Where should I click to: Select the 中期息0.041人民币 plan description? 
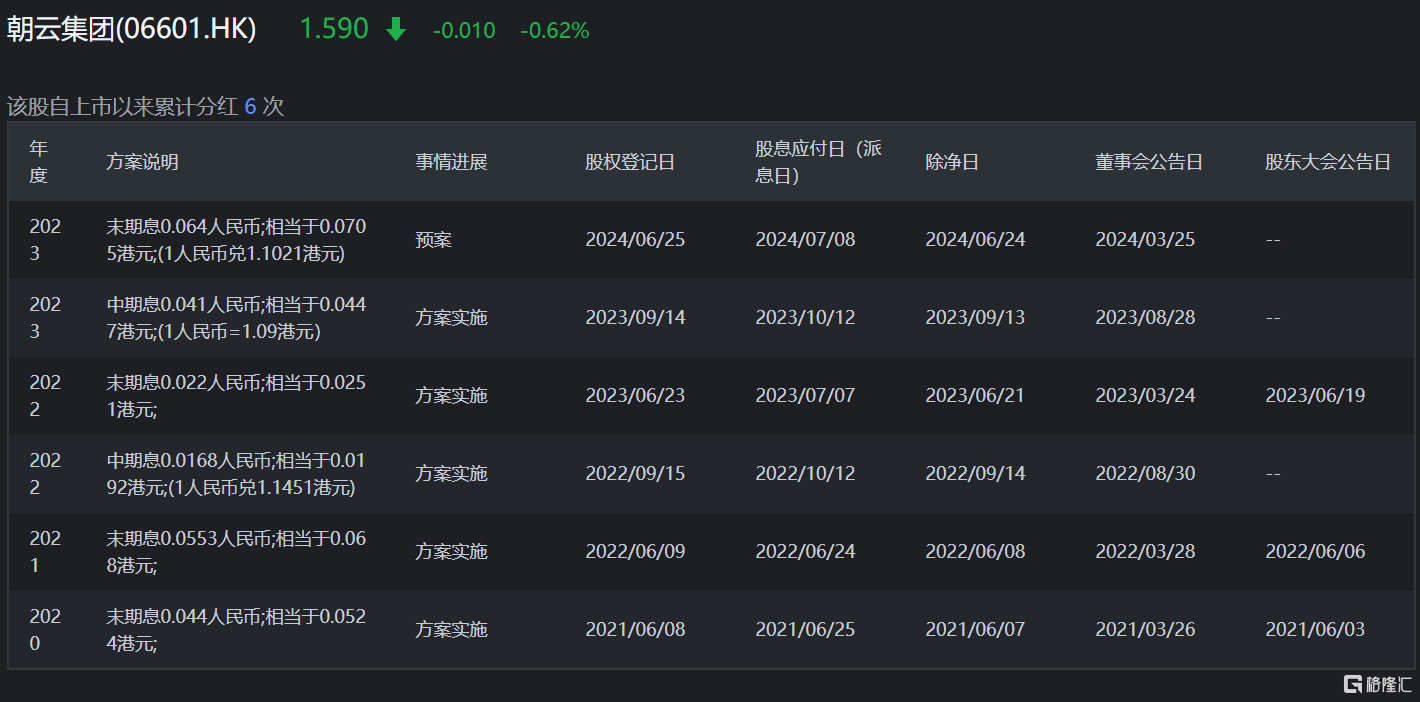[236, 318]
